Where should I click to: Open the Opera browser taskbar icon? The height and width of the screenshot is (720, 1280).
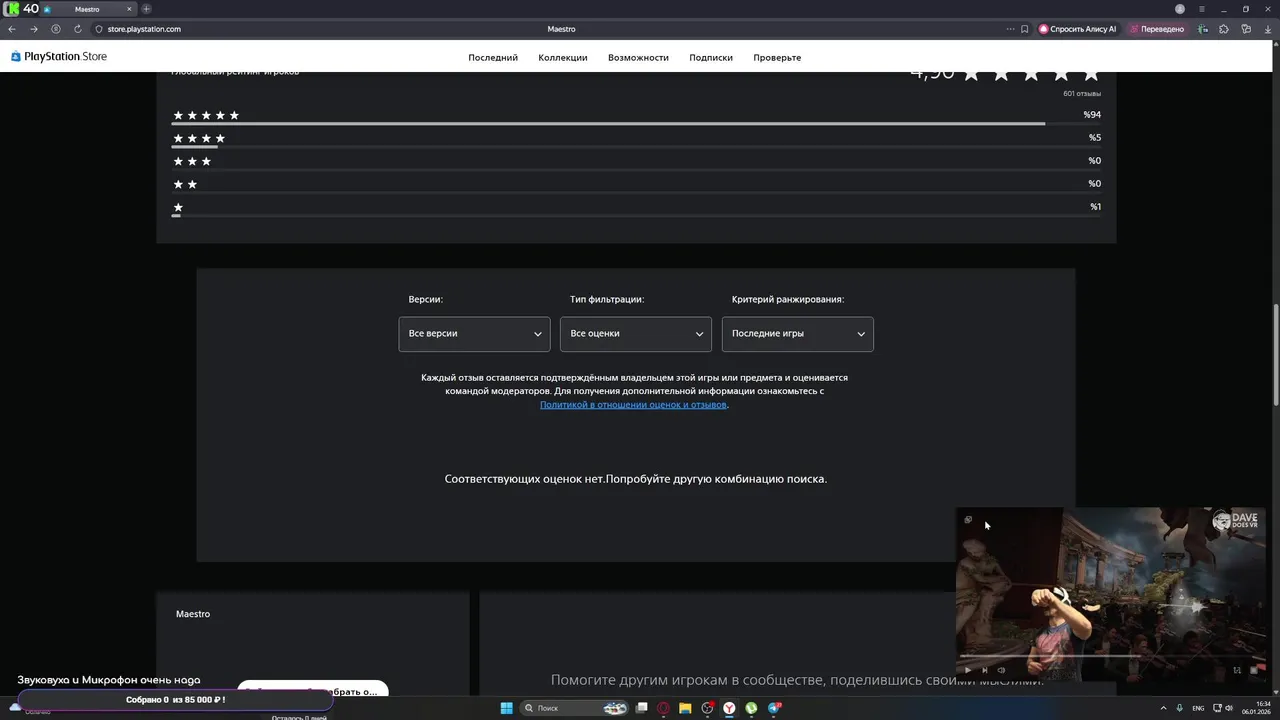click(x=663, y=708)
